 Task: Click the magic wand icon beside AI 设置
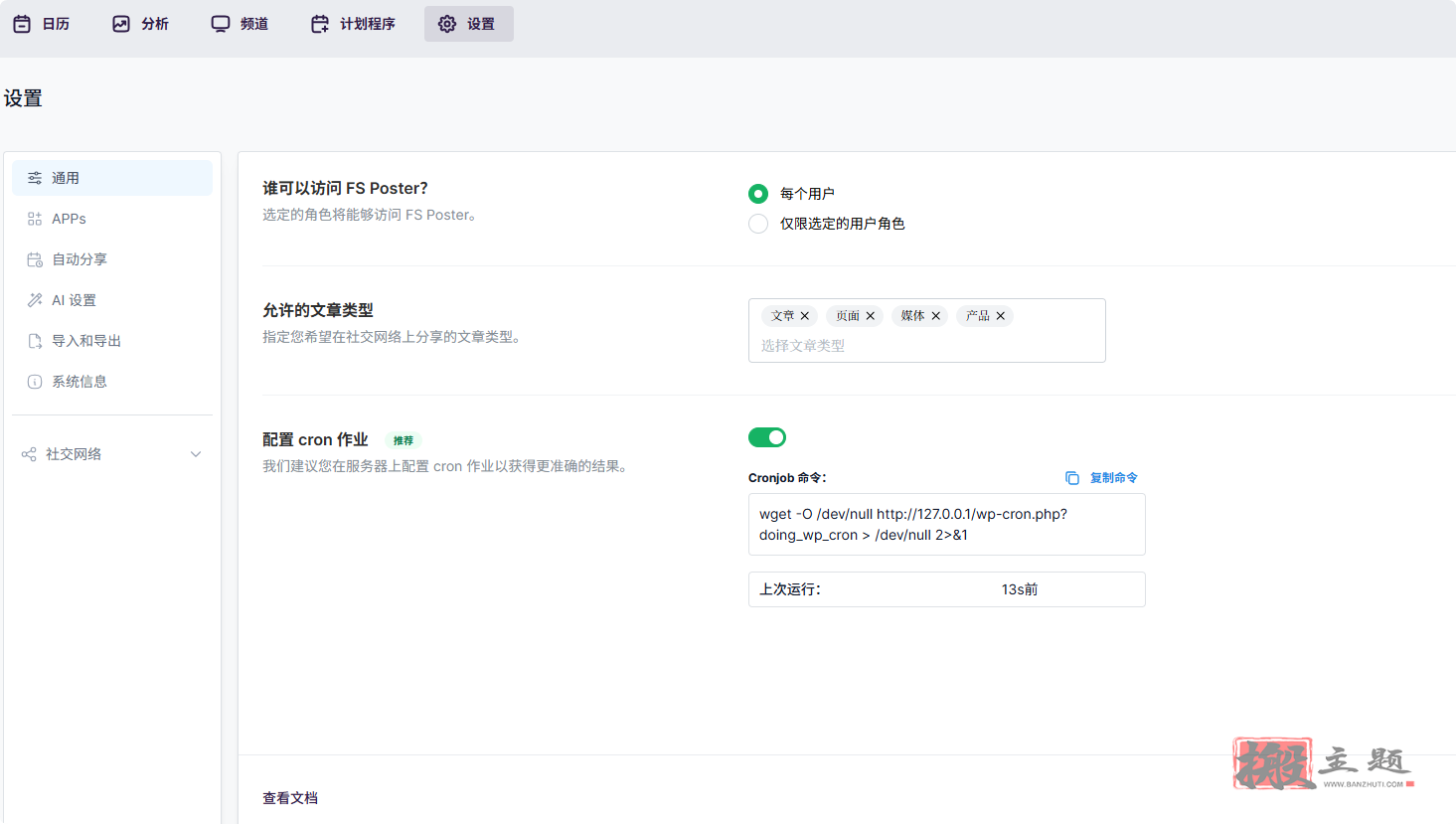pos(35,300)
